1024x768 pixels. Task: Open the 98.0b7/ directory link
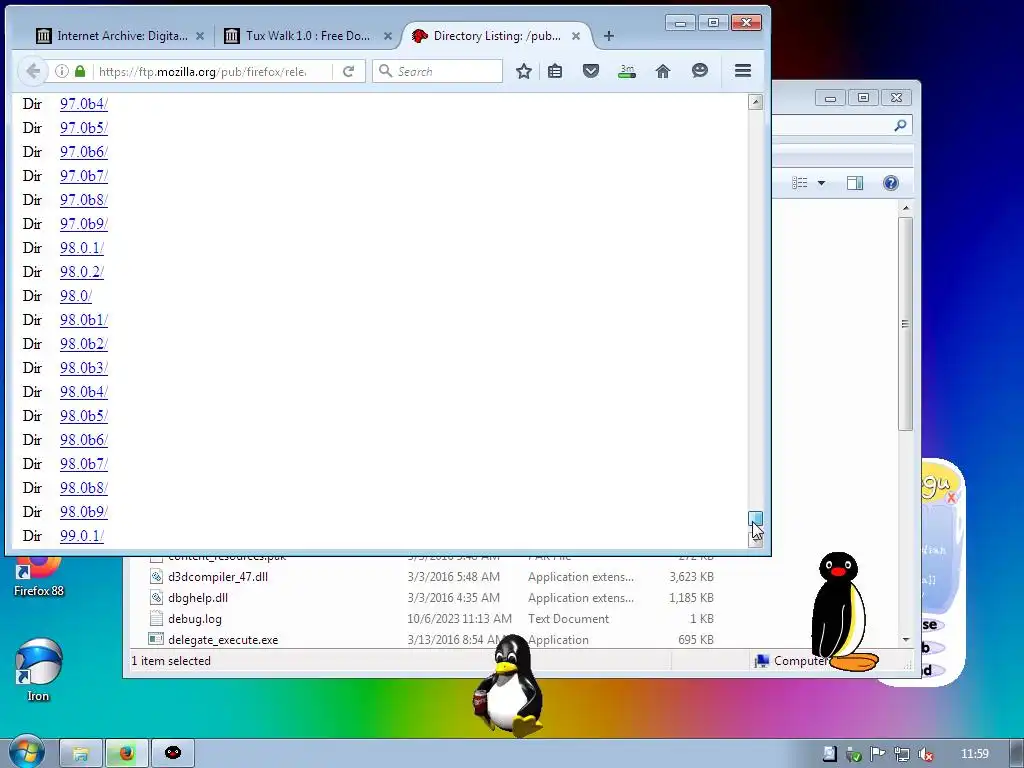point(84,464)
